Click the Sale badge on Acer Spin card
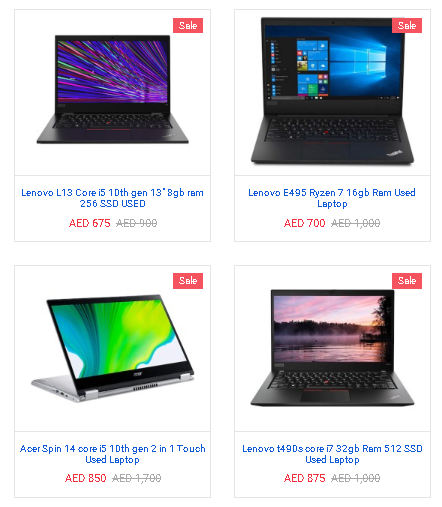 (188, 281)
